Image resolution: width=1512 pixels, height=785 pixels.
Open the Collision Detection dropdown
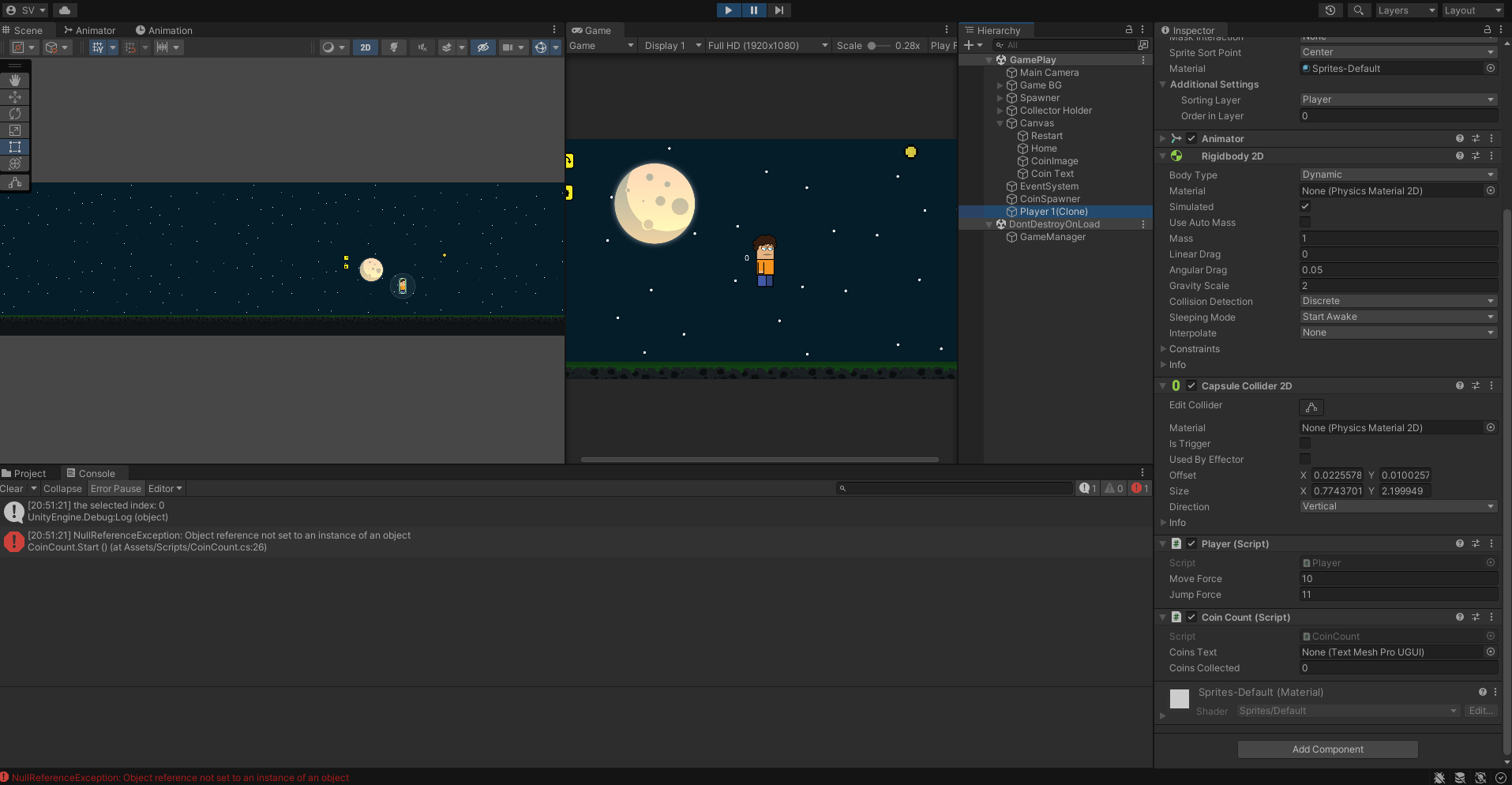[x=1398, y=301]
